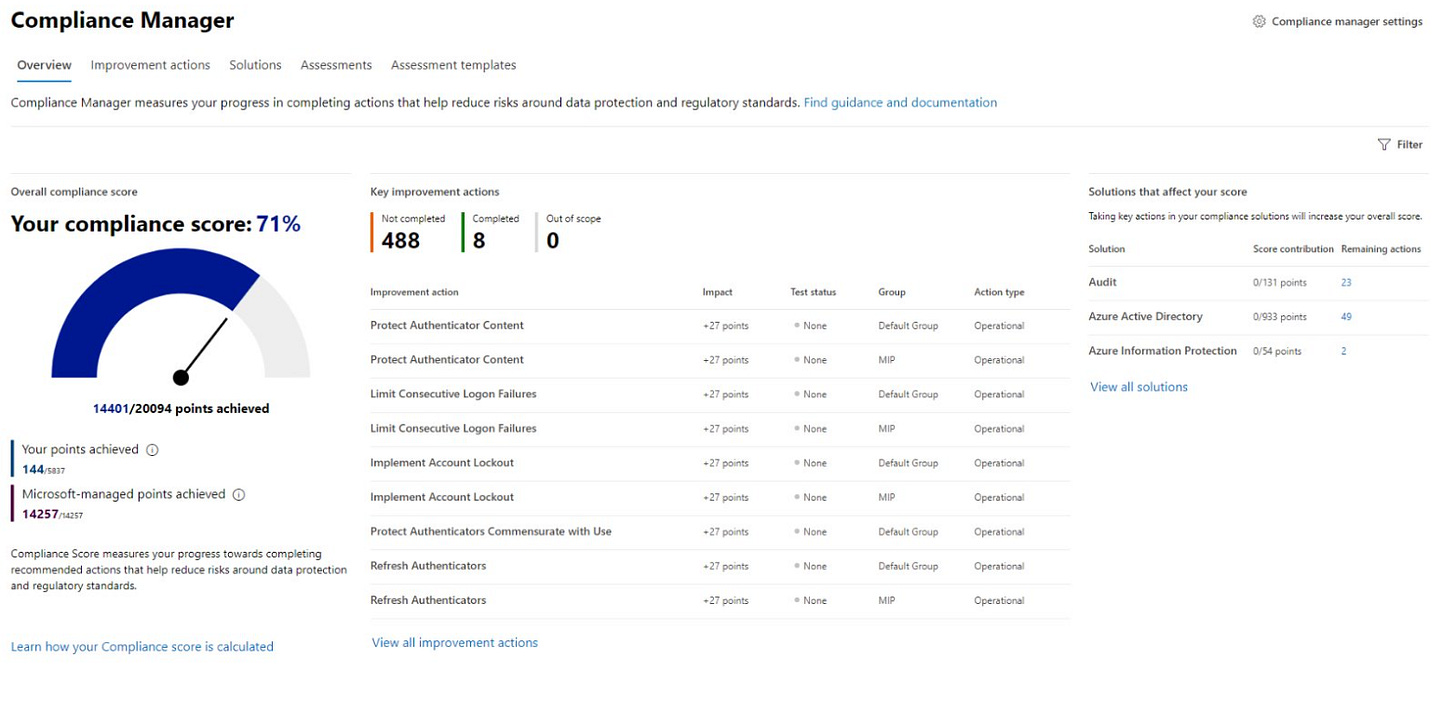The image size is (1456, 708).
Task: Click None status icon for Refresh Authenticators
Action: [799, 566]
